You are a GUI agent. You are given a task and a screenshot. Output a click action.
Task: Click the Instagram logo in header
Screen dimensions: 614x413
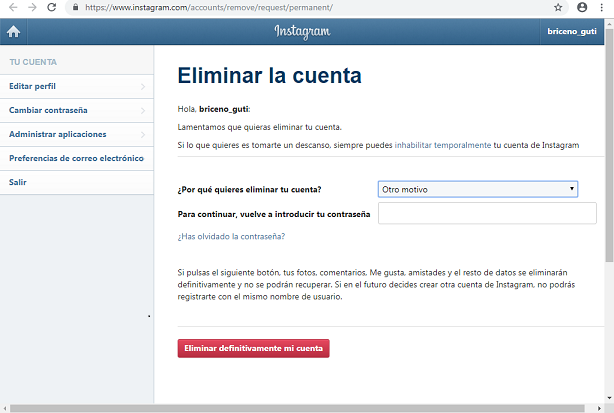302,32
